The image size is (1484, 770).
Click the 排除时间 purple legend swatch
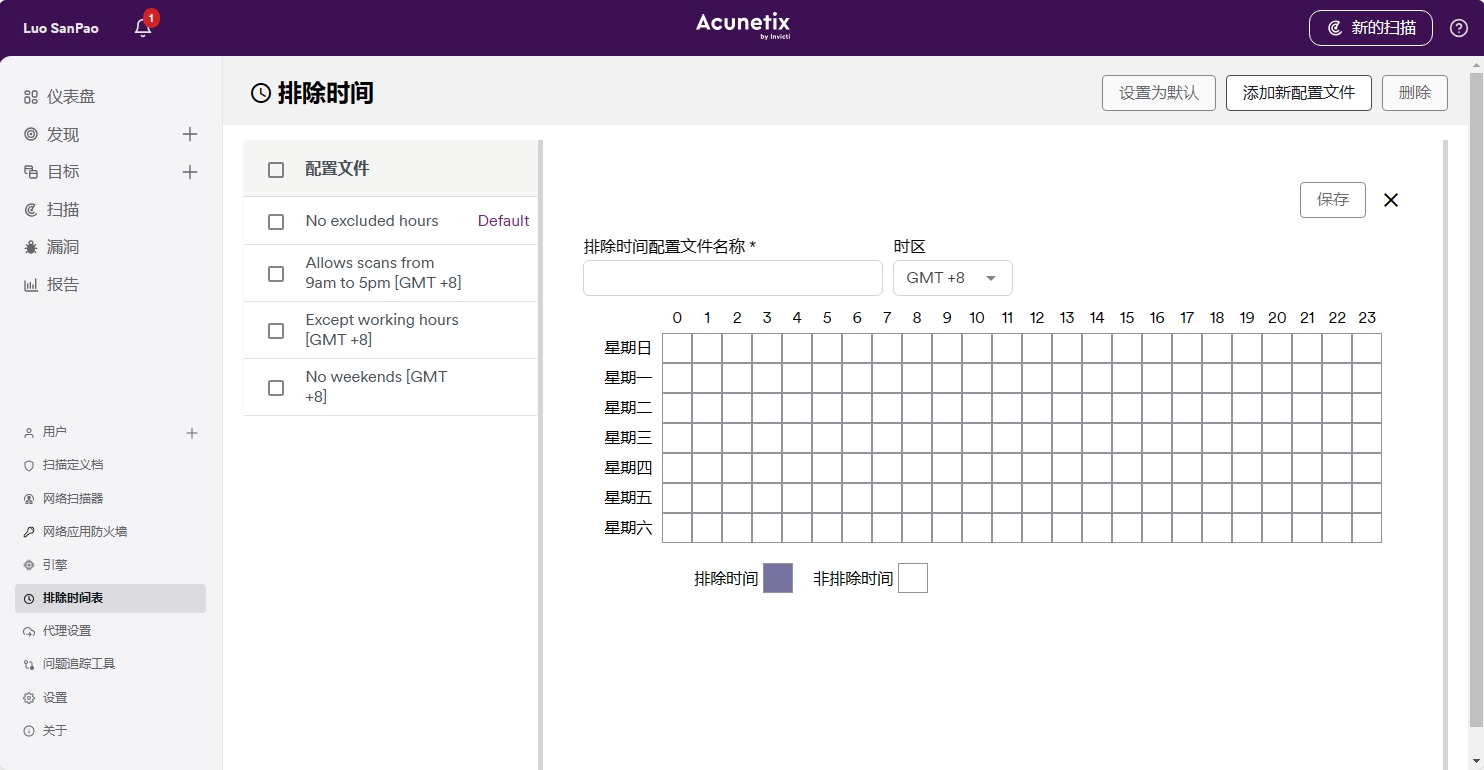point(778,578)
